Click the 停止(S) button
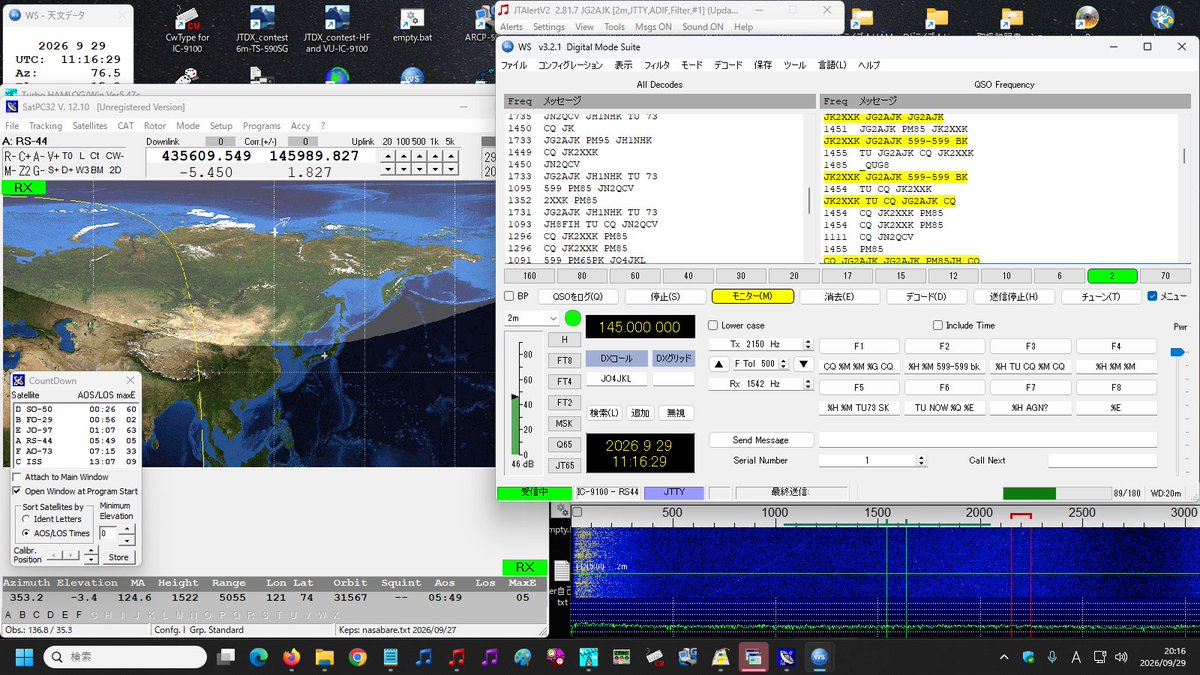The width and height of the screenshot is (1200, 675). 665,296
